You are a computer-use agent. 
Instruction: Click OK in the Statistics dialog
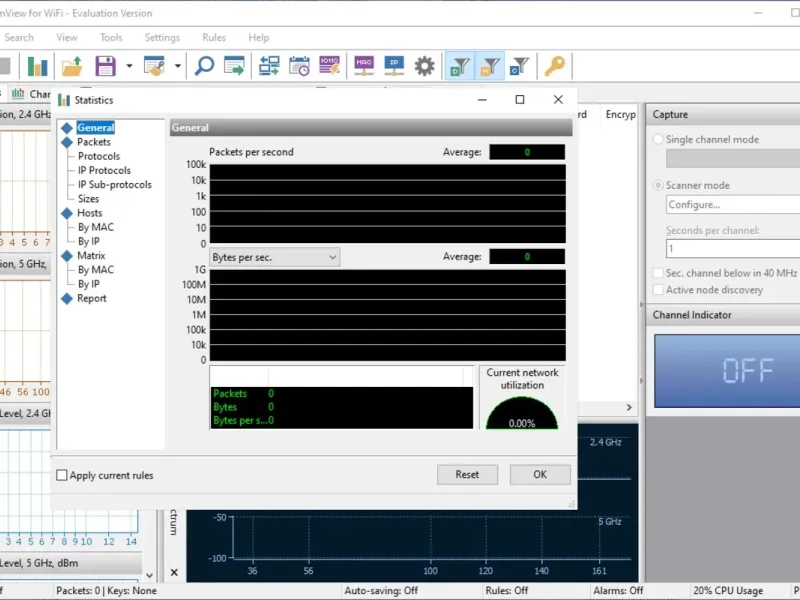click(540, 475)
